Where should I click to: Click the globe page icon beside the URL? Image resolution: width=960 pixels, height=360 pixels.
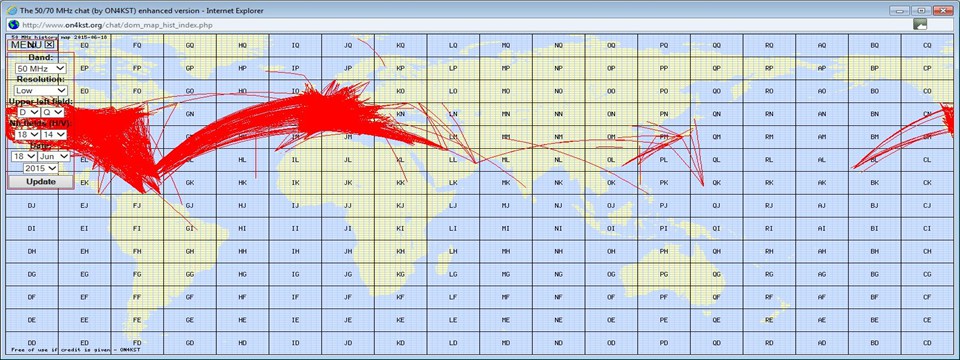click(12, 24)
